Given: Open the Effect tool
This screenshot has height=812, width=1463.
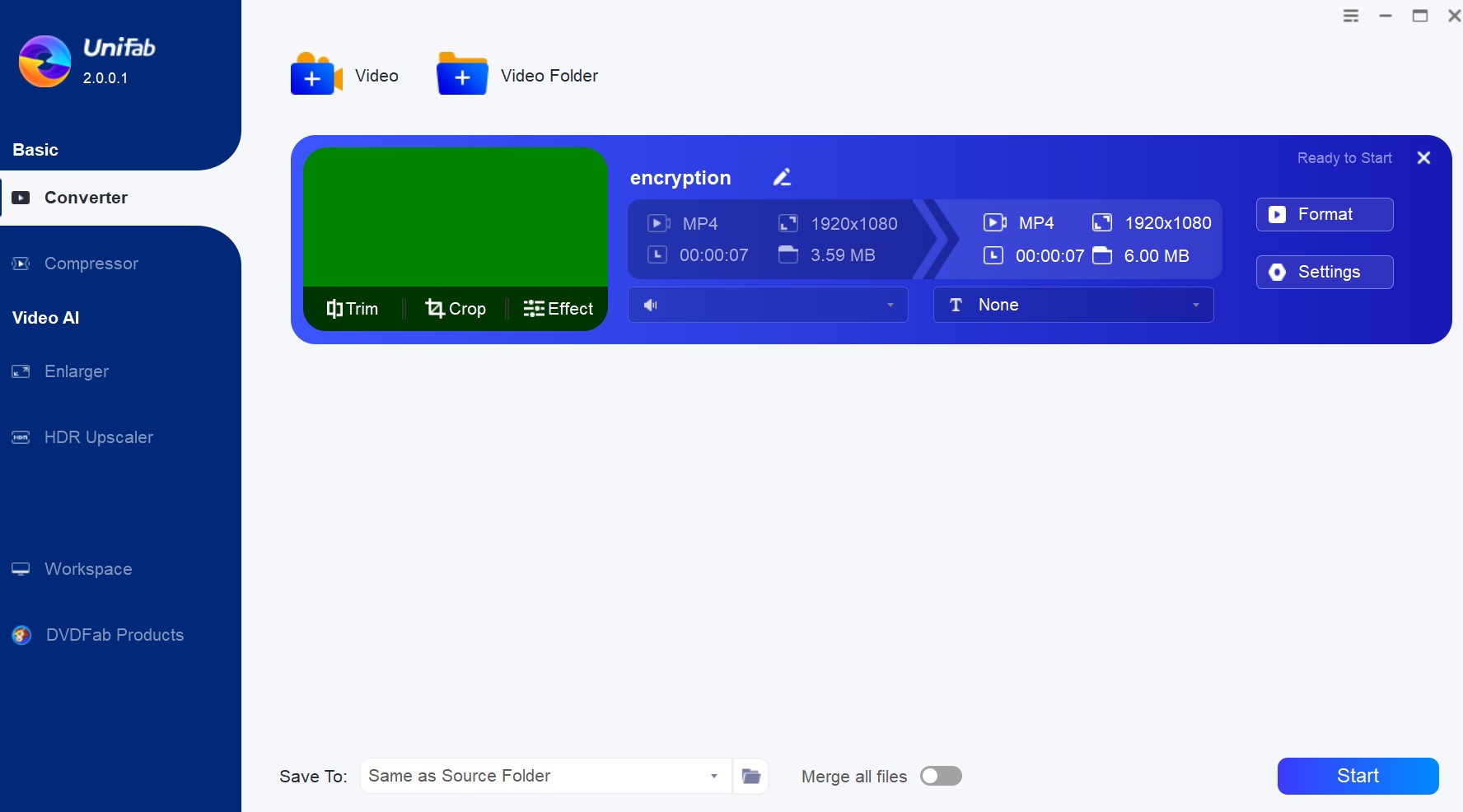Looking at the screenshot, I should [x=558, y=309].
